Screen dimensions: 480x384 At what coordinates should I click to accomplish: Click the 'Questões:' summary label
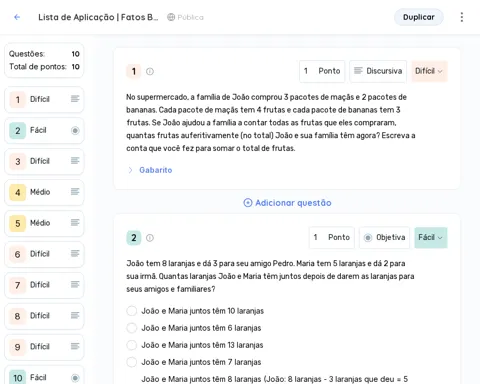[x=27, y=54]
